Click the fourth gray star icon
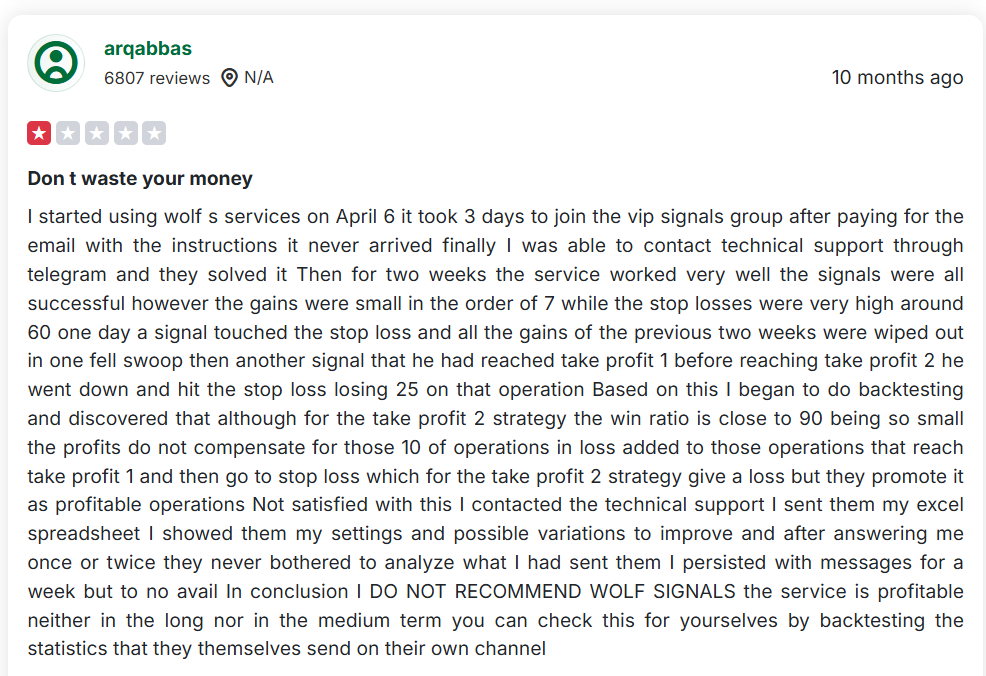This screenshot has height=676, width=986. click(125, 132)
